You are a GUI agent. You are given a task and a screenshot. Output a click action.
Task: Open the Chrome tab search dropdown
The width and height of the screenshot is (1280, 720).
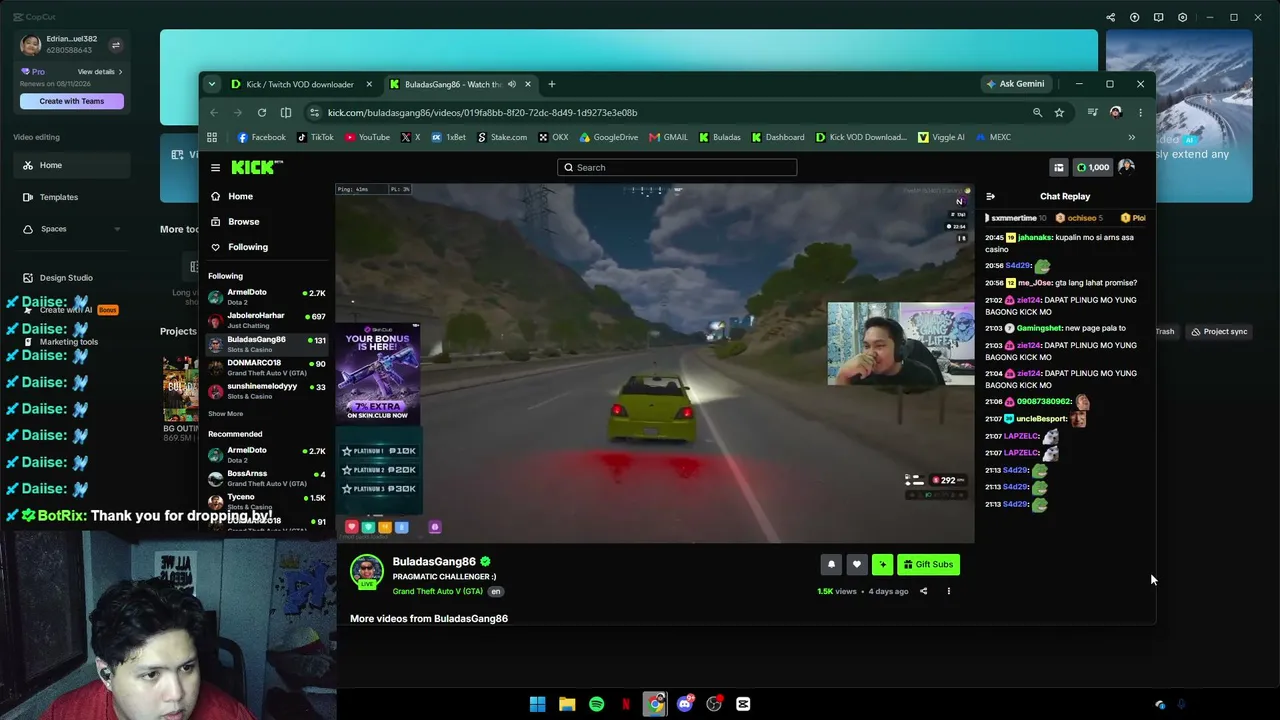(212, 84)
